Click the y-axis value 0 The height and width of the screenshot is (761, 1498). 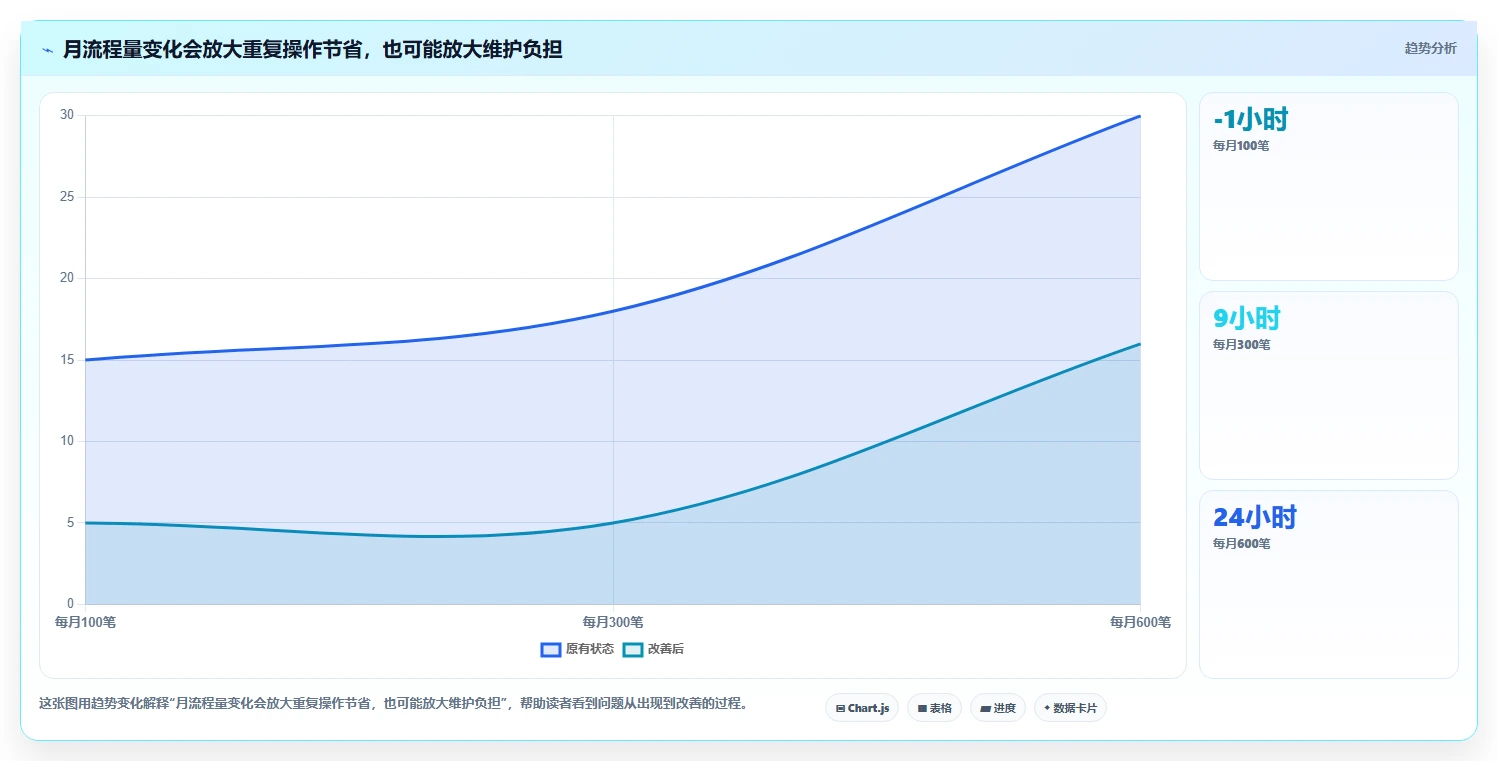(70, 604)
